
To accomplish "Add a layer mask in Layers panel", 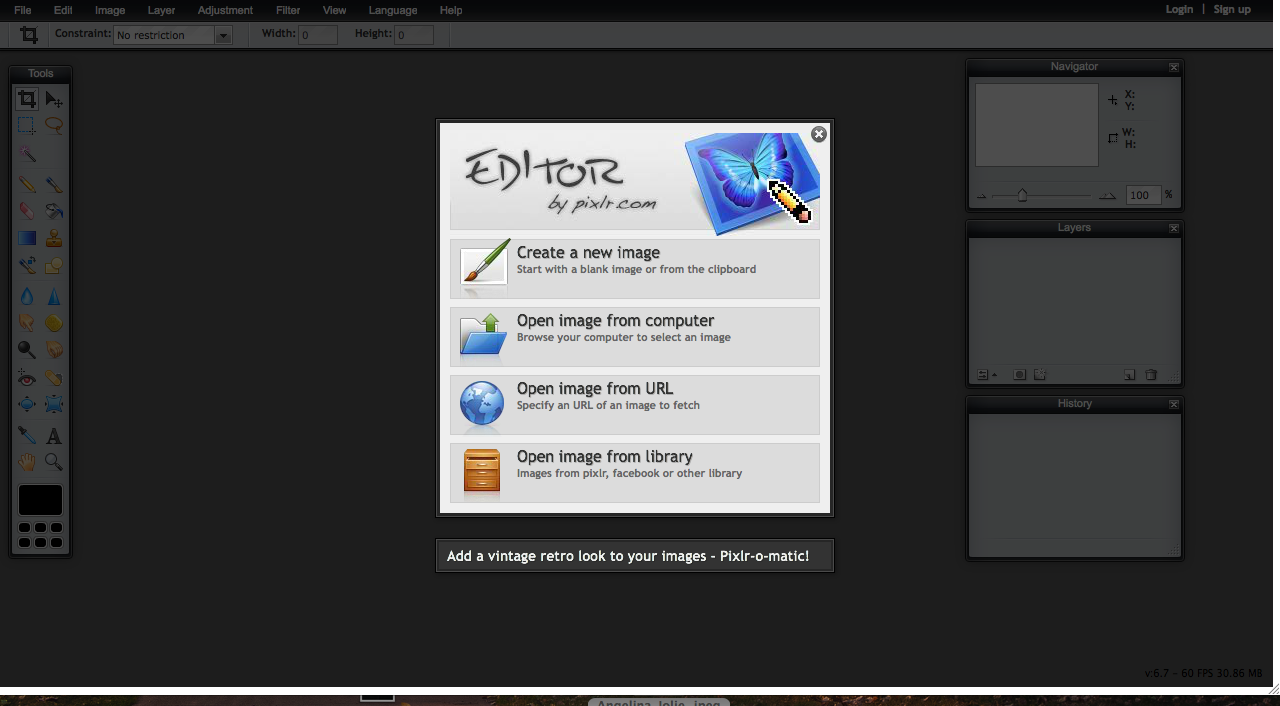I will point(1019,375).
